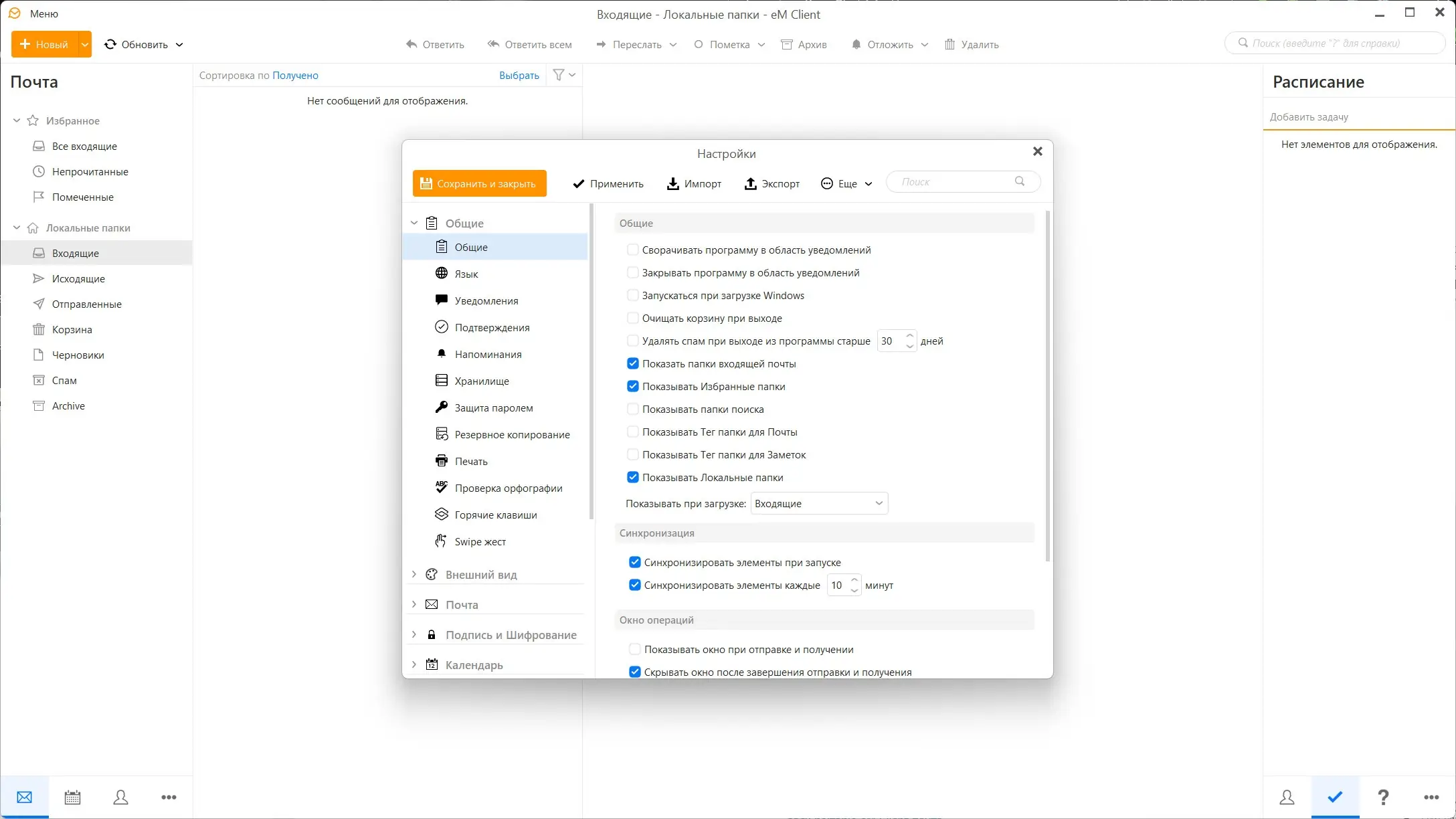Enable empty trash on exit checkbox
This screenshot has height=819, width=1456.
pyautogui.click(x=632, y=318)
